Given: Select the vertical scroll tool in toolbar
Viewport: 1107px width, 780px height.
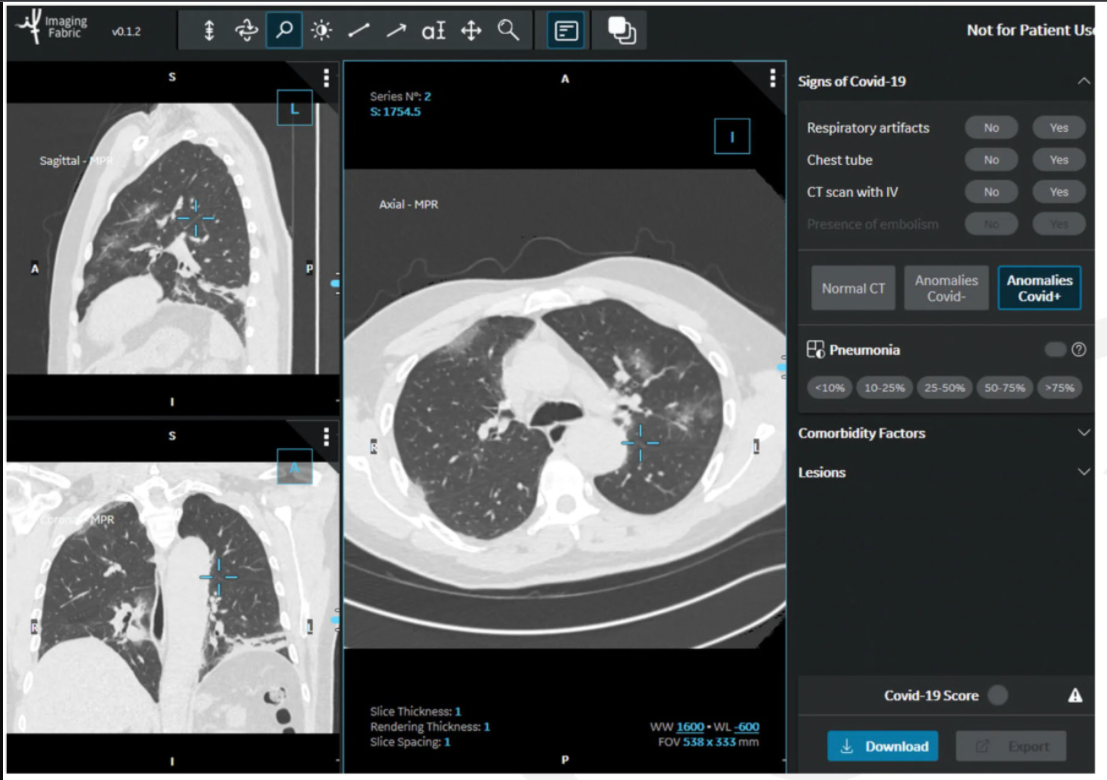Looking at the screenshot, I should pyautogui.click(x=209, y=31).
